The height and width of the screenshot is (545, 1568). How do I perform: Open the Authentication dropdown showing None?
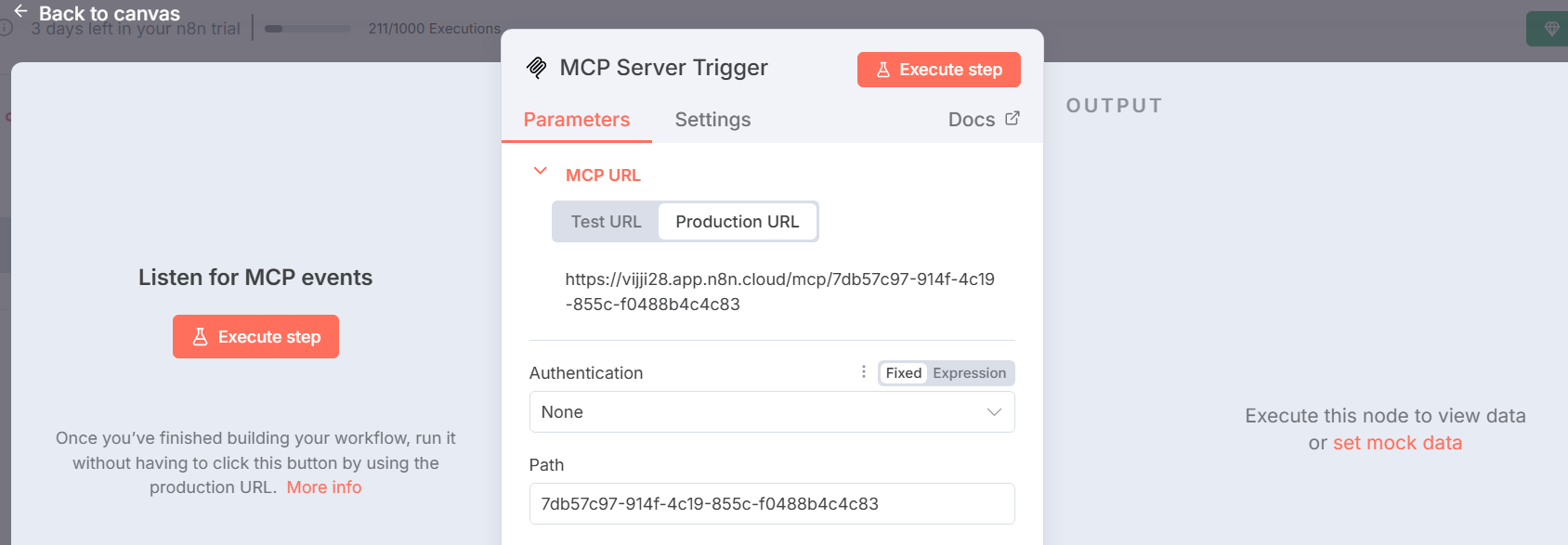(x=771, y=412)
